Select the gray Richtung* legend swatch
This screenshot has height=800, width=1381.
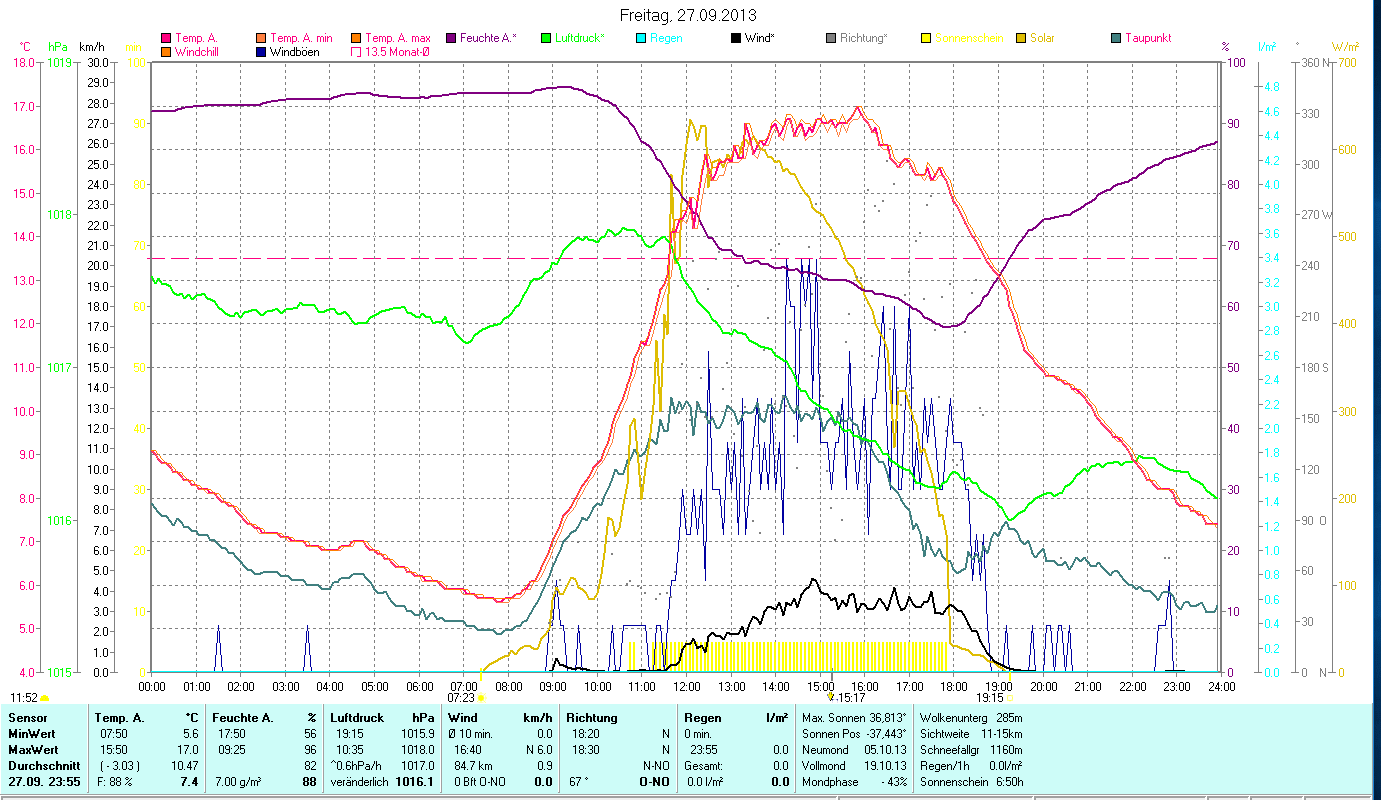click(x=831, y=38)
